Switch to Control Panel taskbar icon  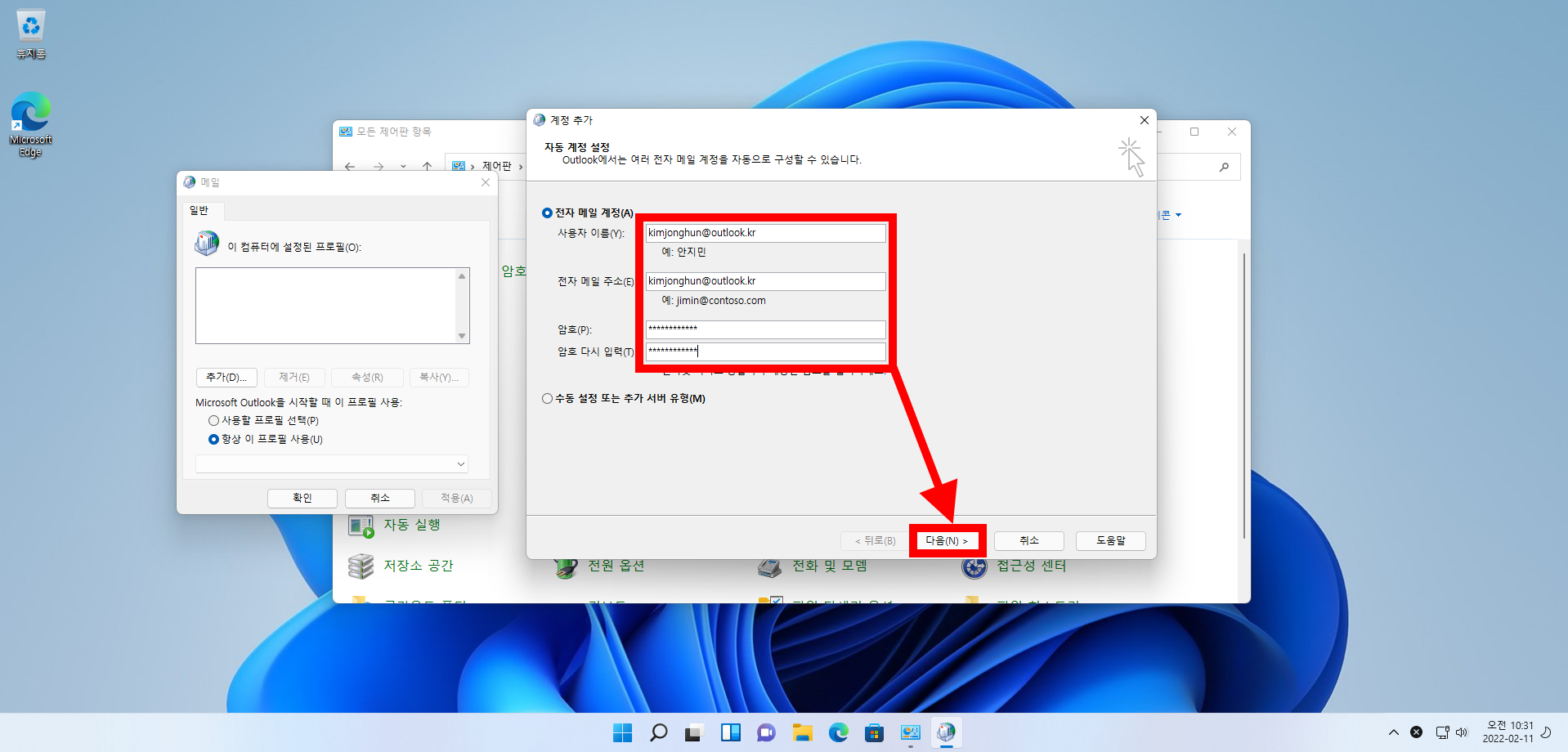[x=910, y=732]
